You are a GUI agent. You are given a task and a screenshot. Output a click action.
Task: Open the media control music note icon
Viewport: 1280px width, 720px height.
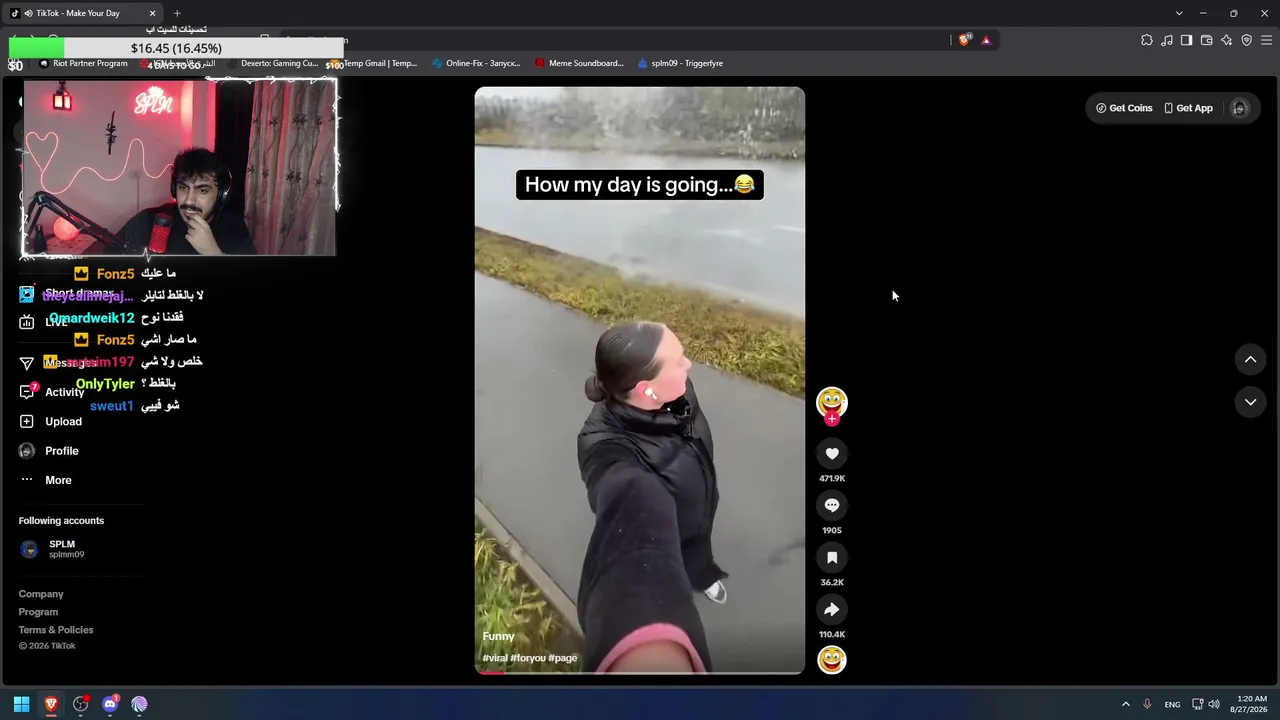click(1167, 40)
